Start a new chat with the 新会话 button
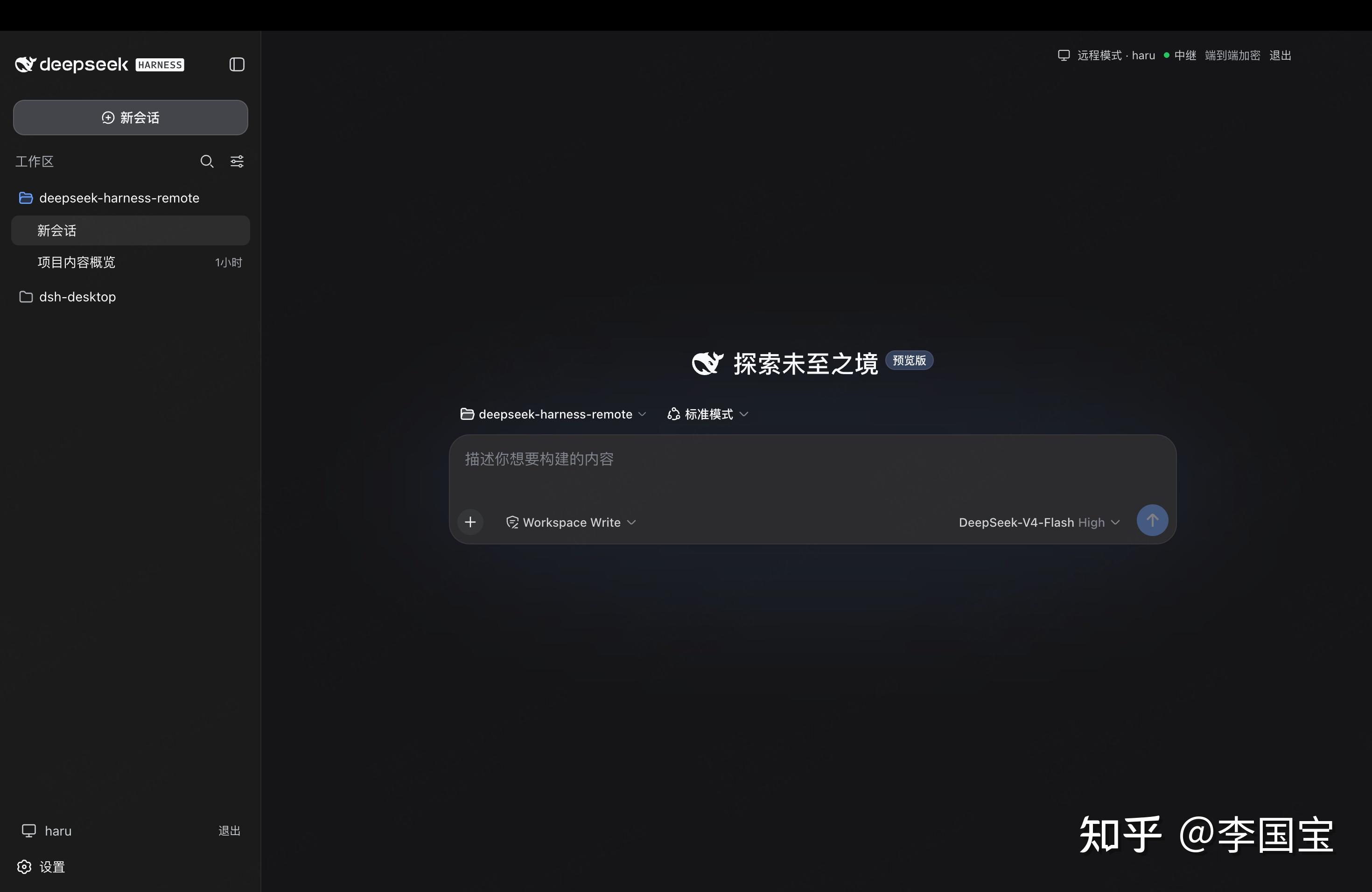This screenshot has height=892, width=1372. pyautogui.click(x=131, y=118)
